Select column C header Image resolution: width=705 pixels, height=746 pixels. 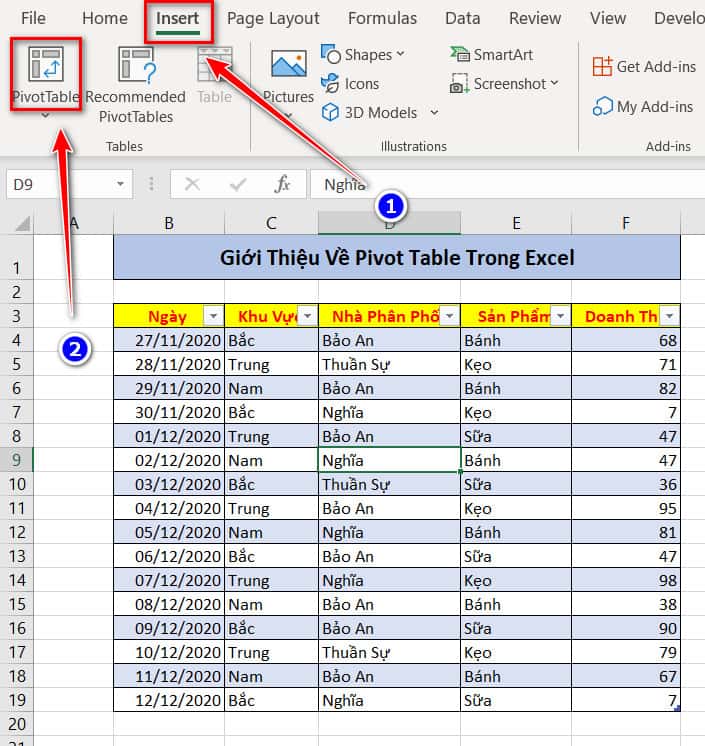click(x=271, y=224)
